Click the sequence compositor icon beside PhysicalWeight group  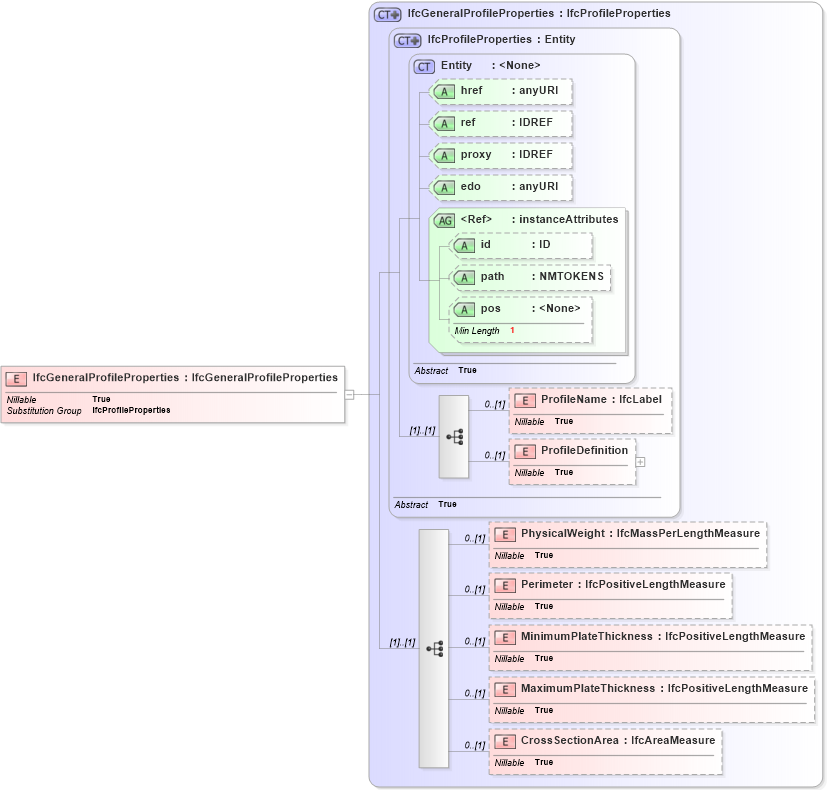[435, 649]
